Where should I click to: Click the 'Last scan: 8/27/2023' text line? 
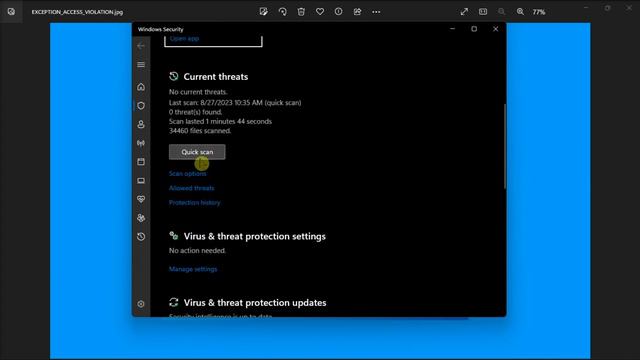(x=235, y=103)
